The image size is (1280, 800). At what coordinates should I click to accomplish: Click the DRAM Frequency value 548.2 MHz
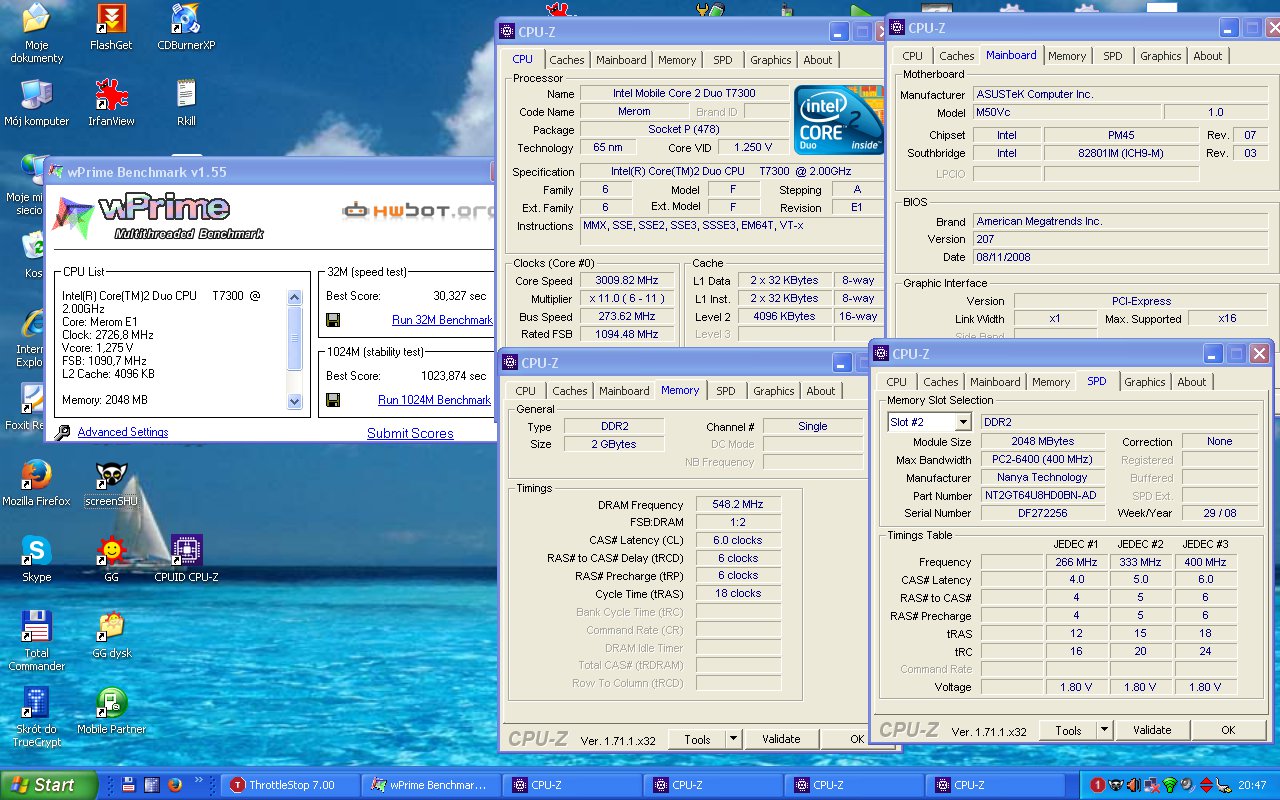pos(738,505)
